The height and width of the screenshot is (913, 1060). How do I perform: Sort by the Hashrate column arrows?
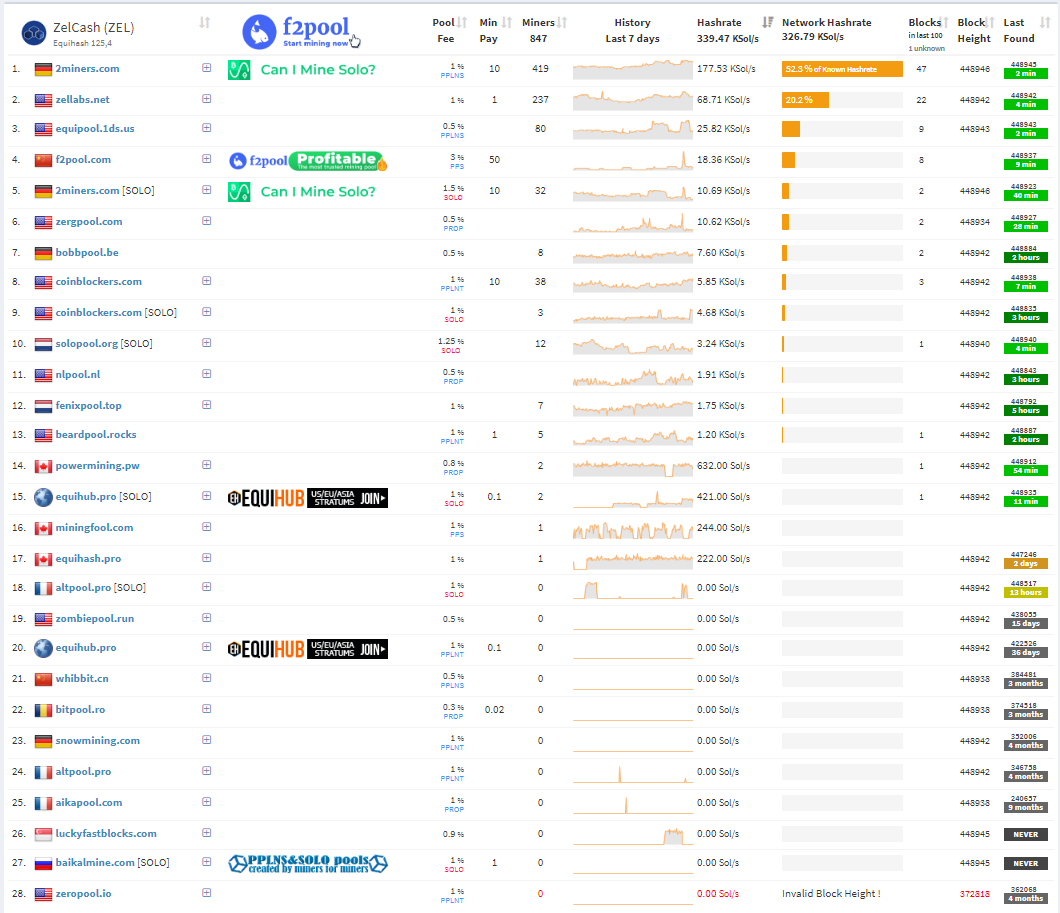tap(767, 22)
